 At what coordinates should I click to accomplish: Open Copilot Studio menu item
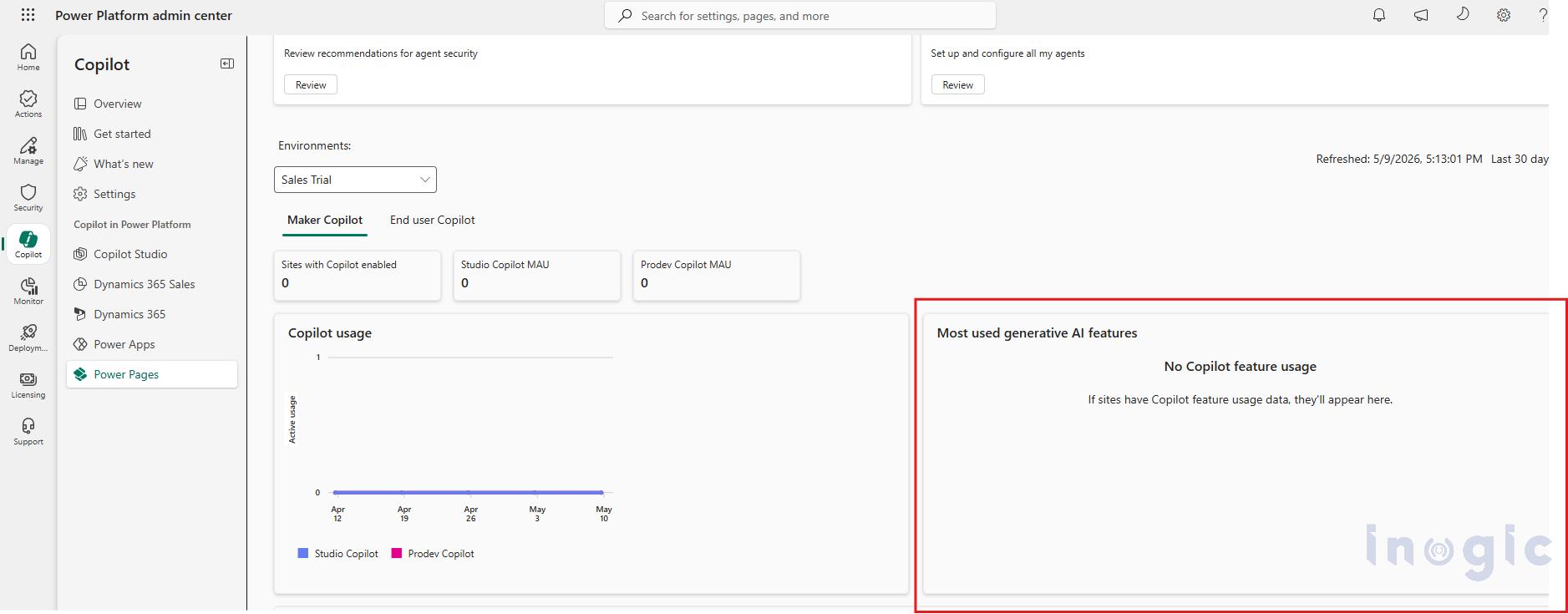pos(152,254)
